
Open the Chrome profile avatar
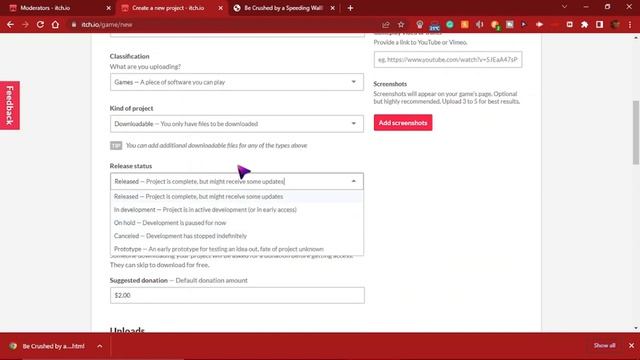(x=616, y=24)
